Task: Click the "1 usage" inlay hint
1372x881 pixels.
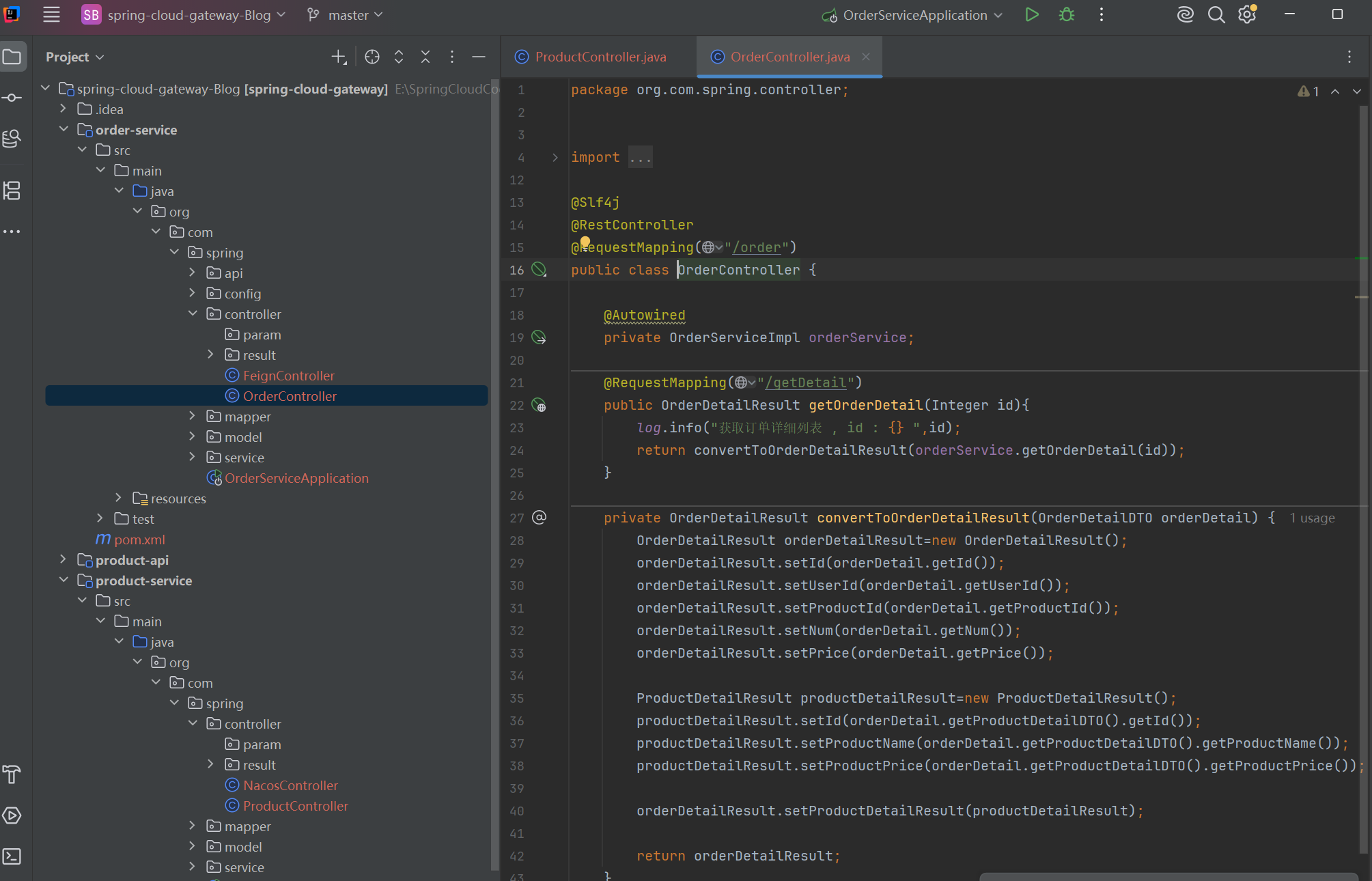Action: (x=1312, y=518)
